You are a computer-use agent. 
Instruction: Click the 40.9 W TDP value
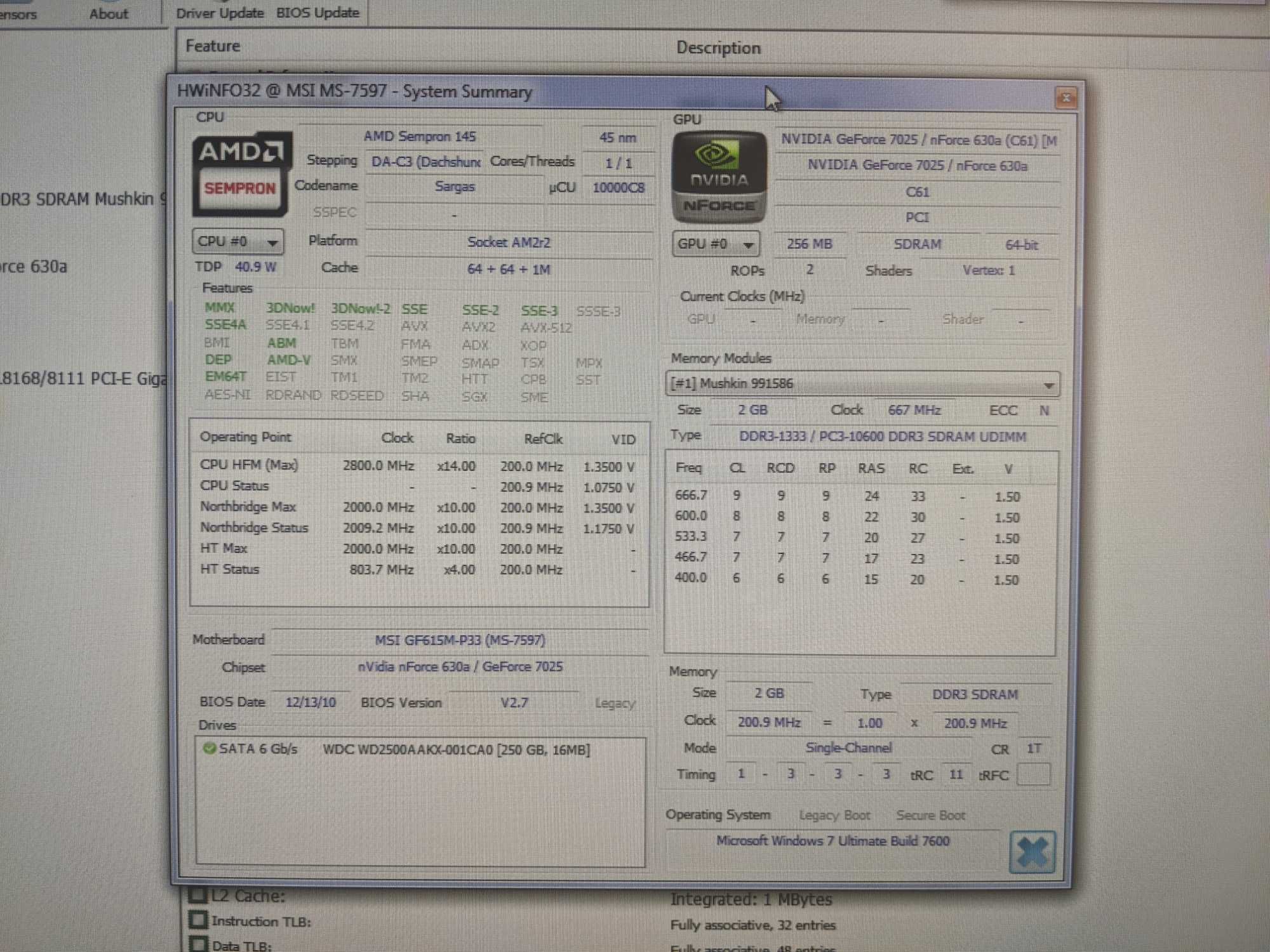click(255, 267)
